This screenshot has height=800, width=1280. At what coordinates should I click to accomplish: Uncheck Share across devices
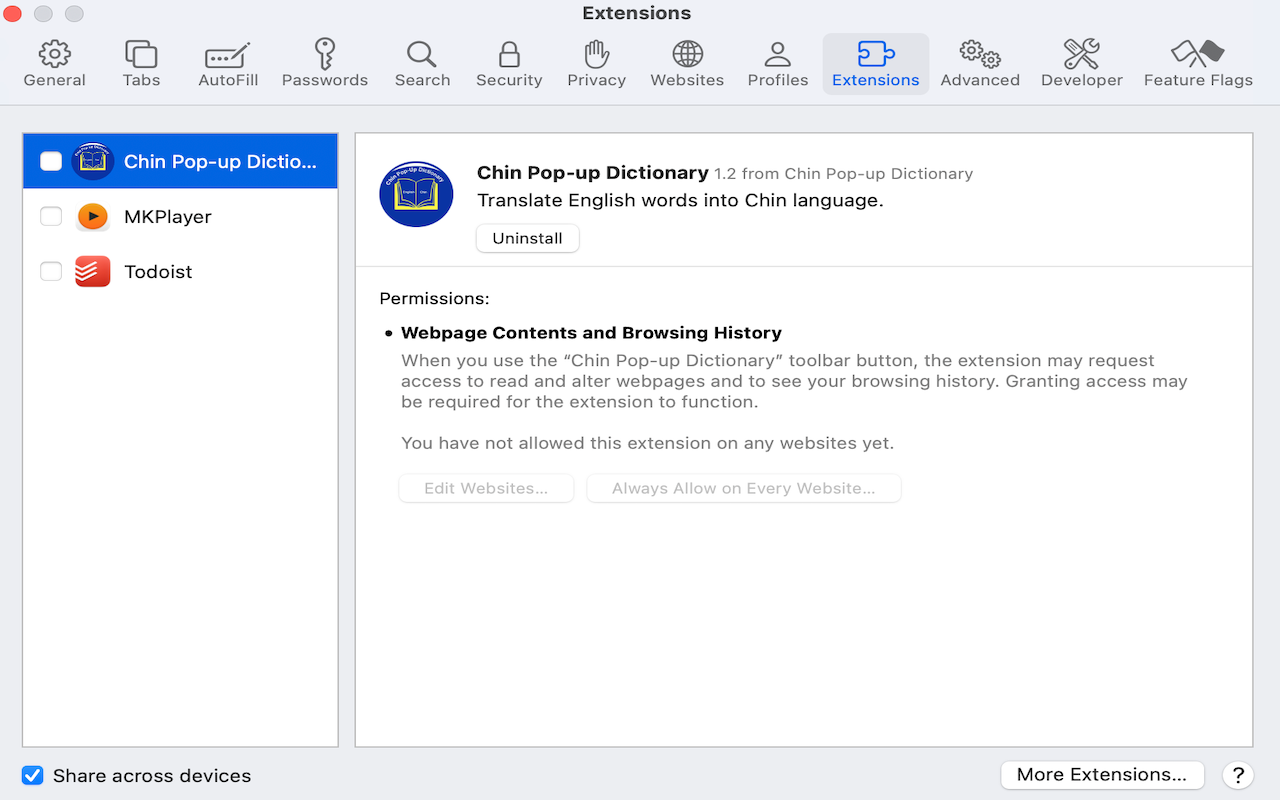coord(33,775)
